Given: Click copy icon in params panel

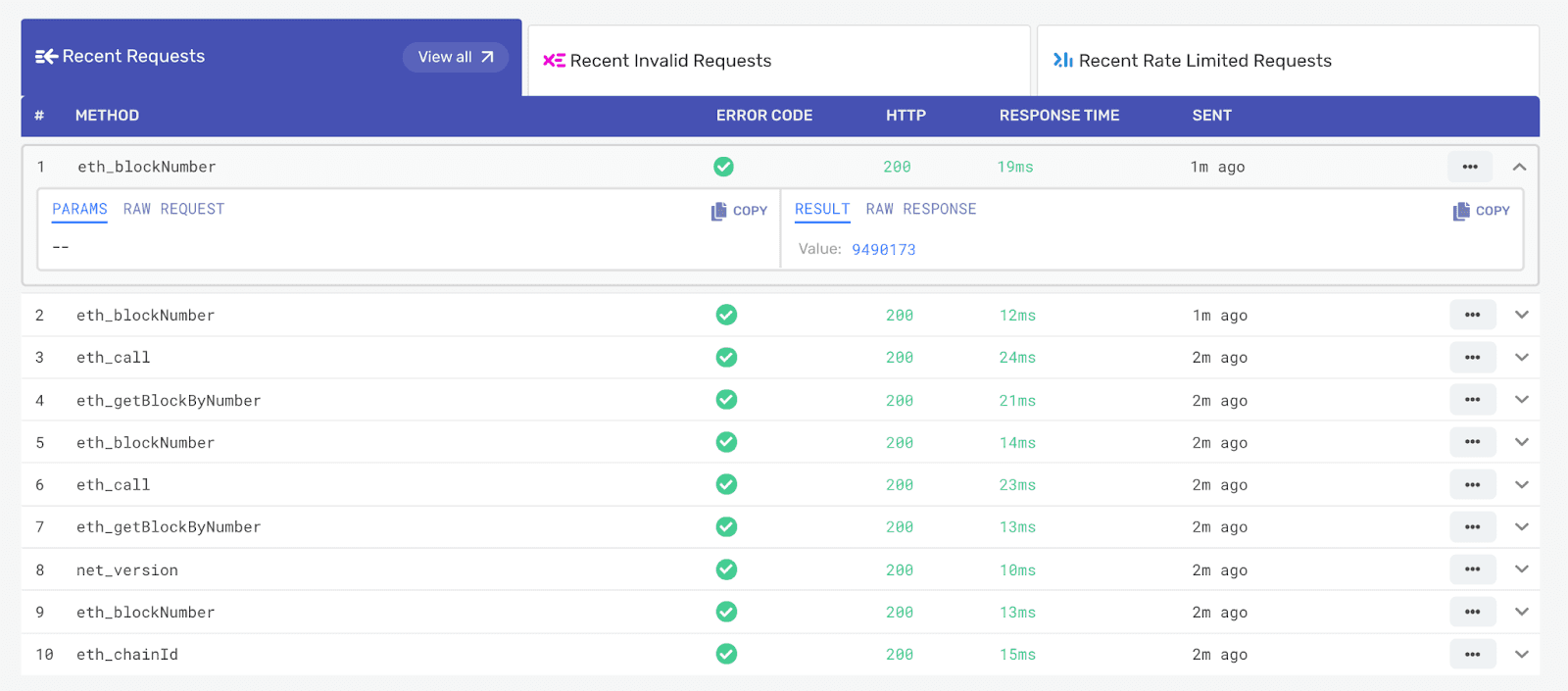Looking at the screenshot, I should click(x=719, y=211).
